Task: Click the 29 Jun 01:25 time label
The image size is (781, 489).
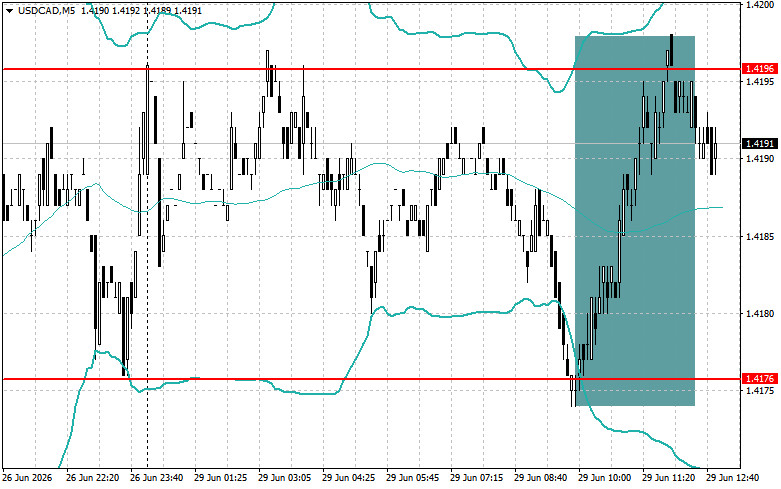Action: tap(221, 478)
